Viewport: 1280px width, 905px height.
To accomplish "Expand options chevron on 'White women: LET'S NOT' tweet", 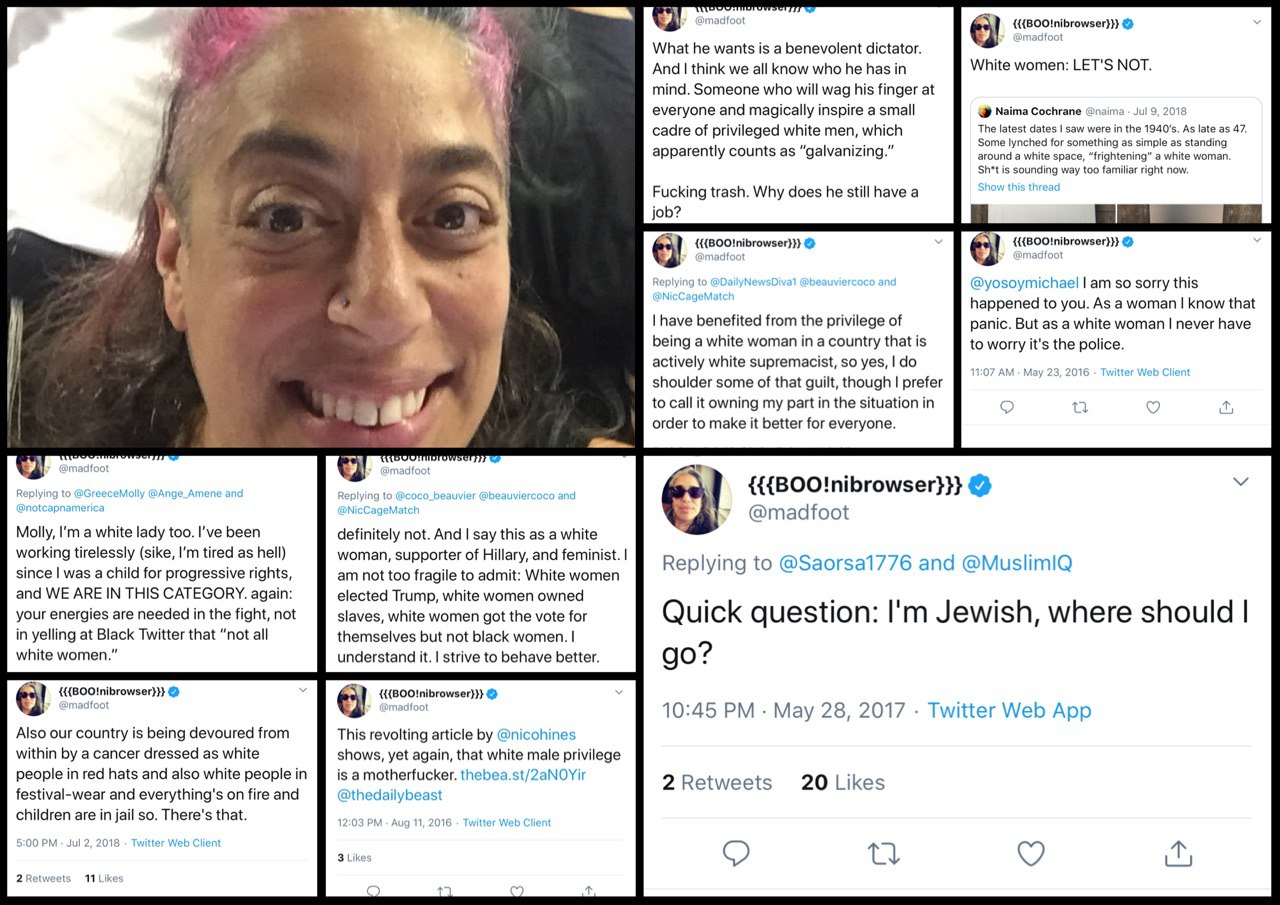I will (x=1257, y=22).
